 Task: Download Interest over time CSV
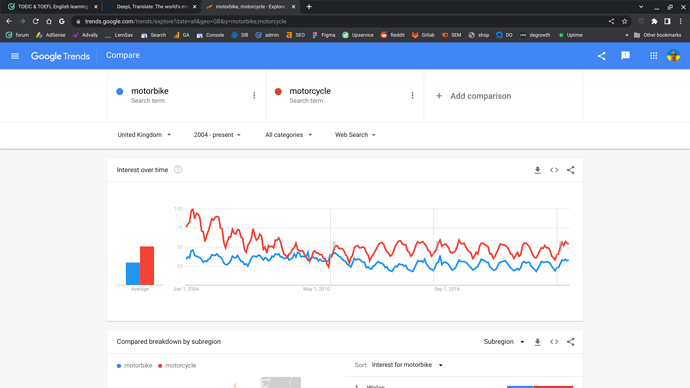click(537, 170)
